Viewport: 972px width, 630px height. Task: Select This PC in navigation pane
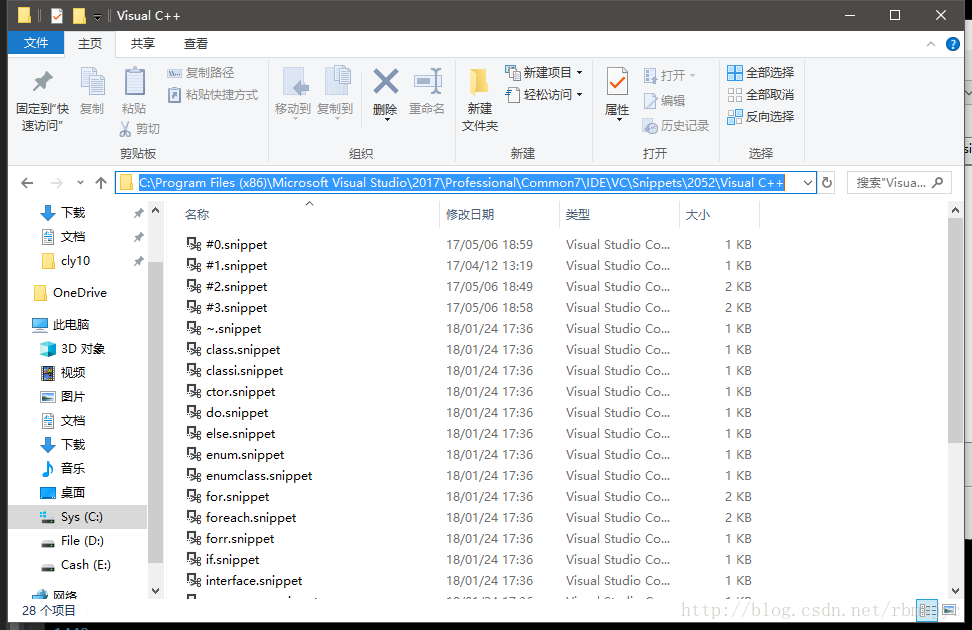(x=61, y=324)
